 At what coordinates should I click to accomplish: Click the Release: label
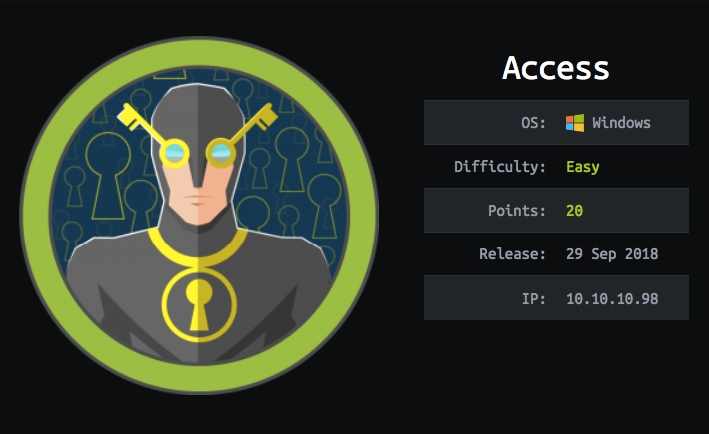512,254
